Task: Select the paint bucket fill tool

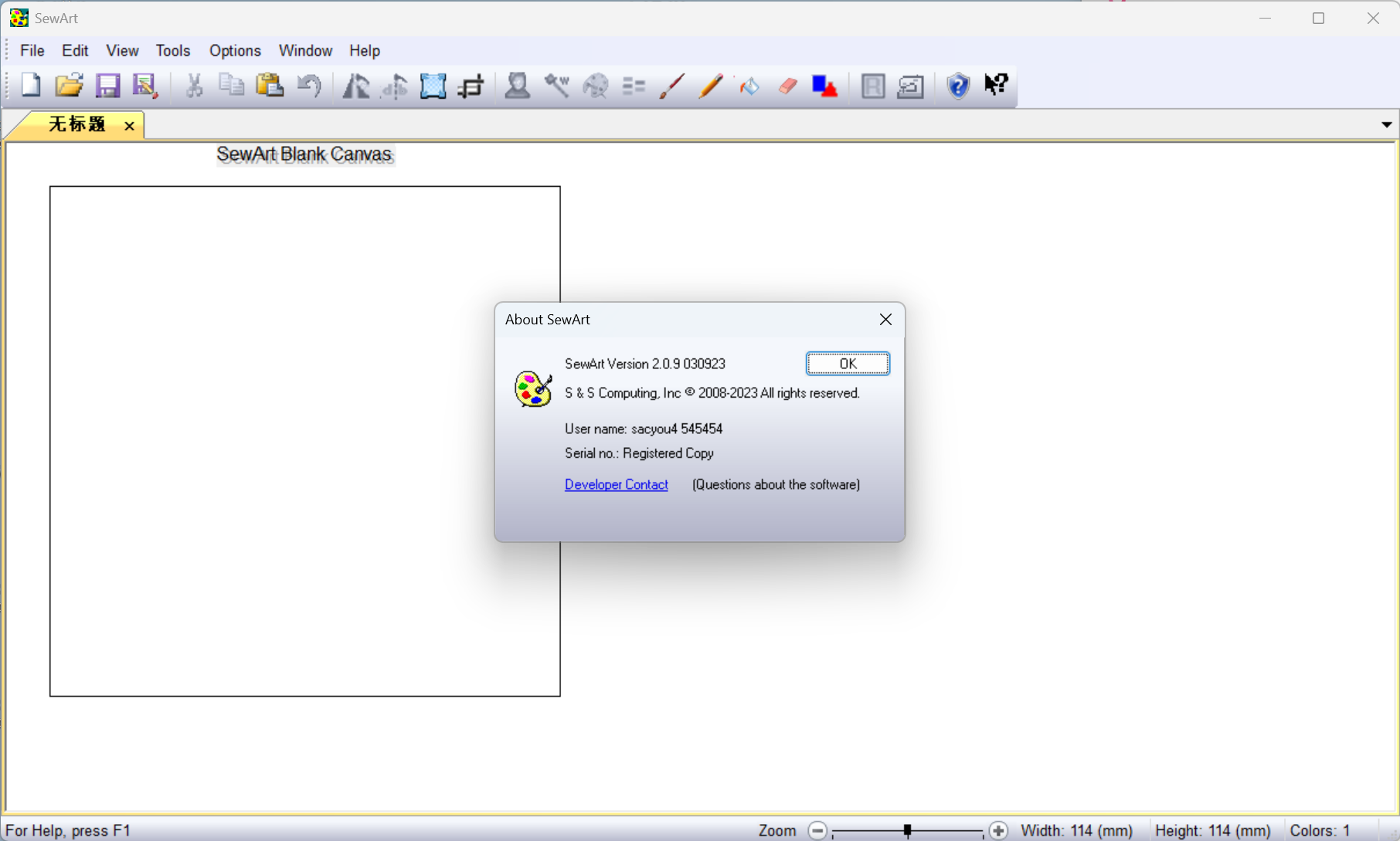Action: tap(749, 86)
